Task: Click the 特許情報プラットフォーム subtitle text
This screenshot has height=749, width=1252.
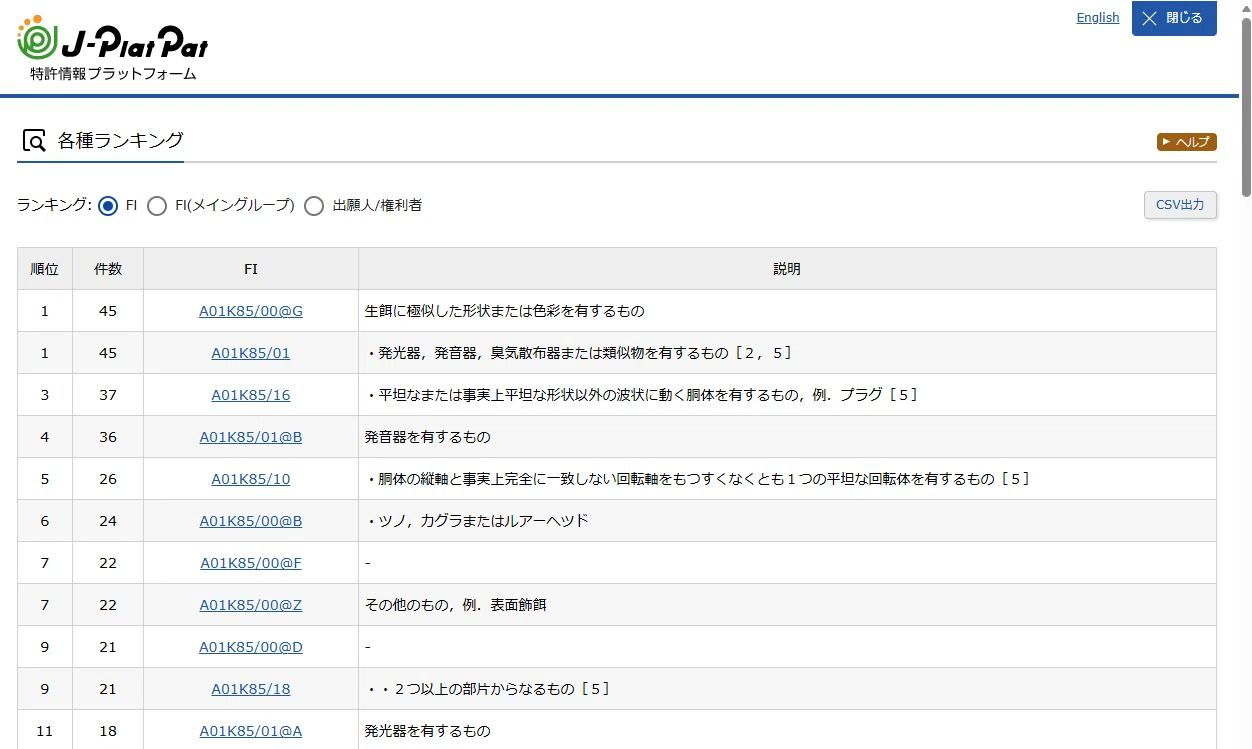Action: click(113, 74)
